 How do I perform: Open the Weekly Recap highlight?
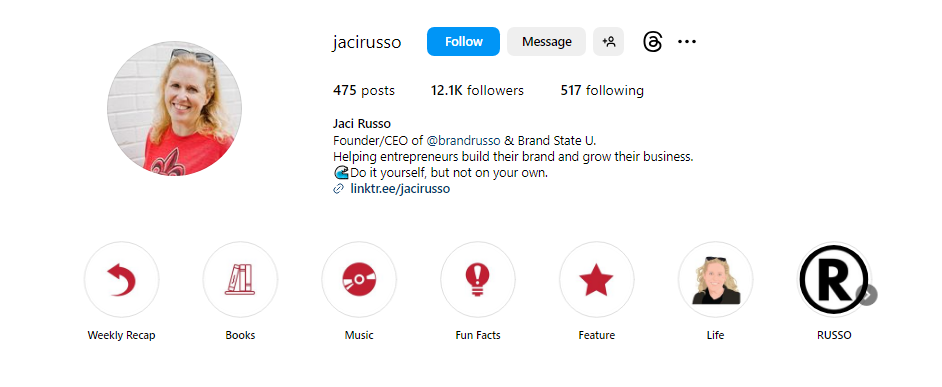121,279
